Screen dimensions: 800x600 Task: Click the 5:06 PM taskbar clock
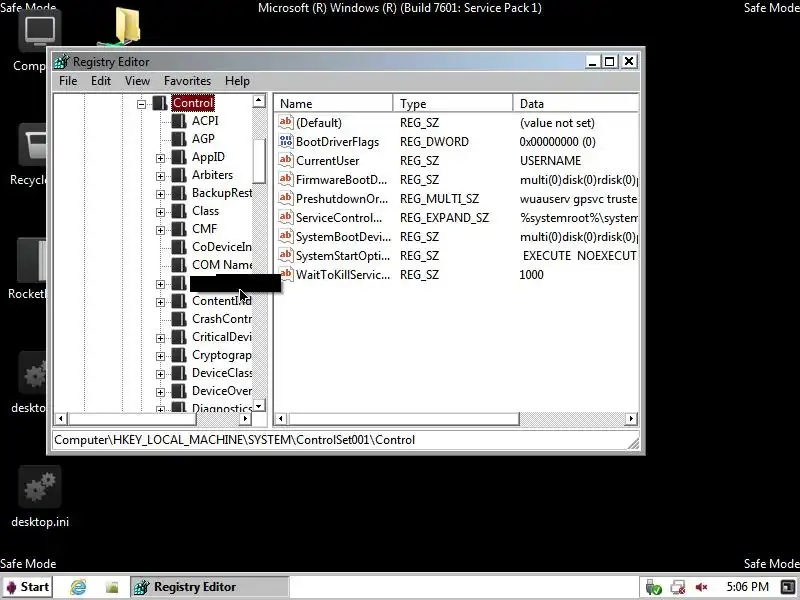coord(747,587)
